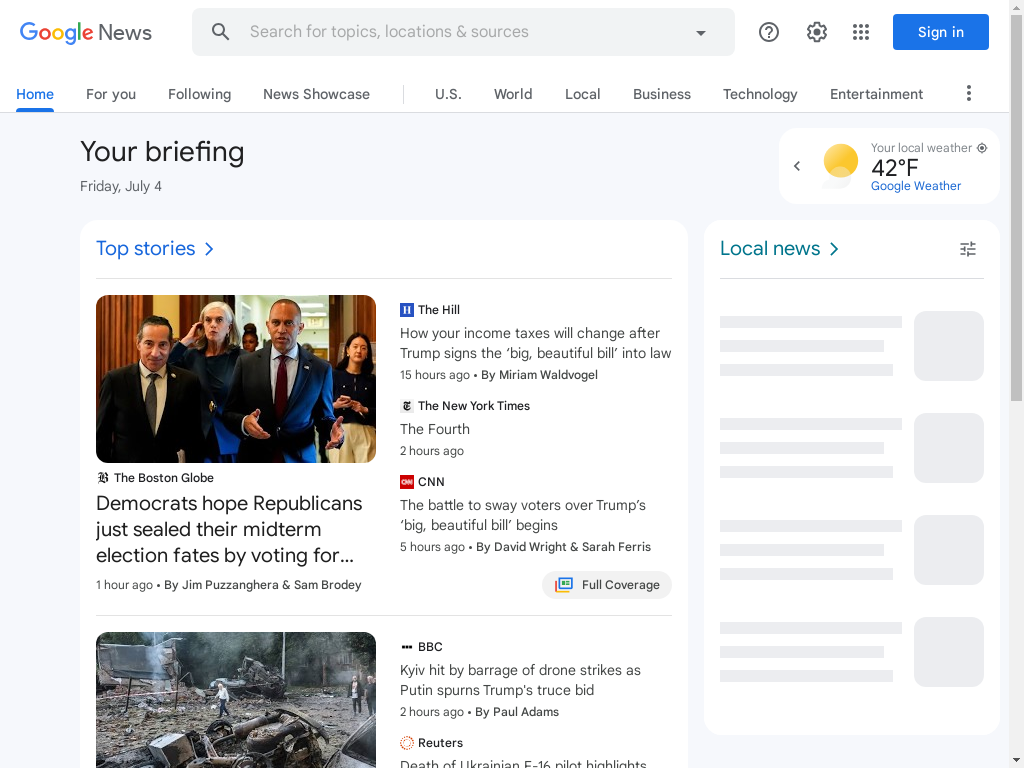The width and height of the screenshot is (1024, 768).
Task: Click the Sign in button
Action: [x=940, y=32]
